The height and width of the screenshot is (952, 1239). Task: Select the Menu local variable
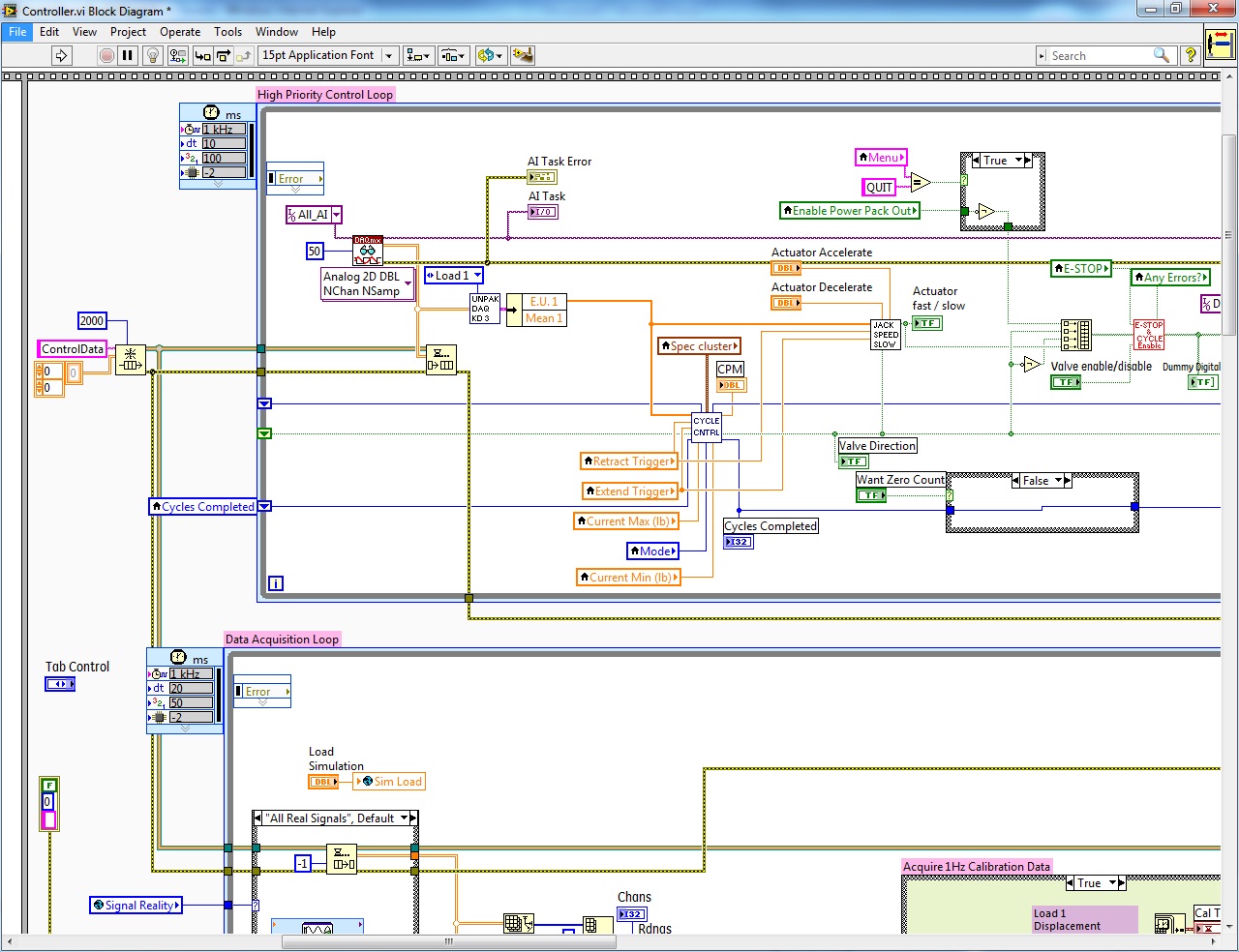tap(881, 157)
